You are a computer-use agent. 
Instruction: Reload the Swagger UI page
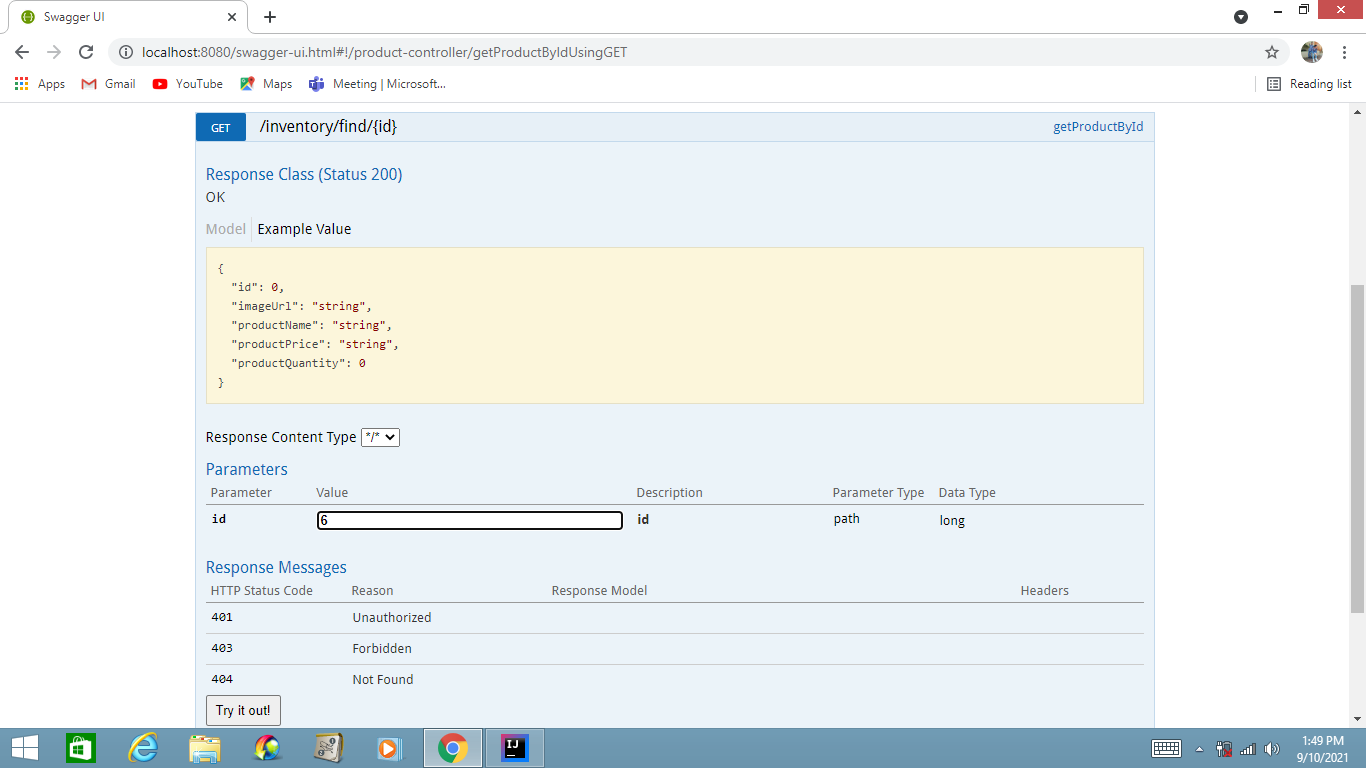(x=84, y=52)
